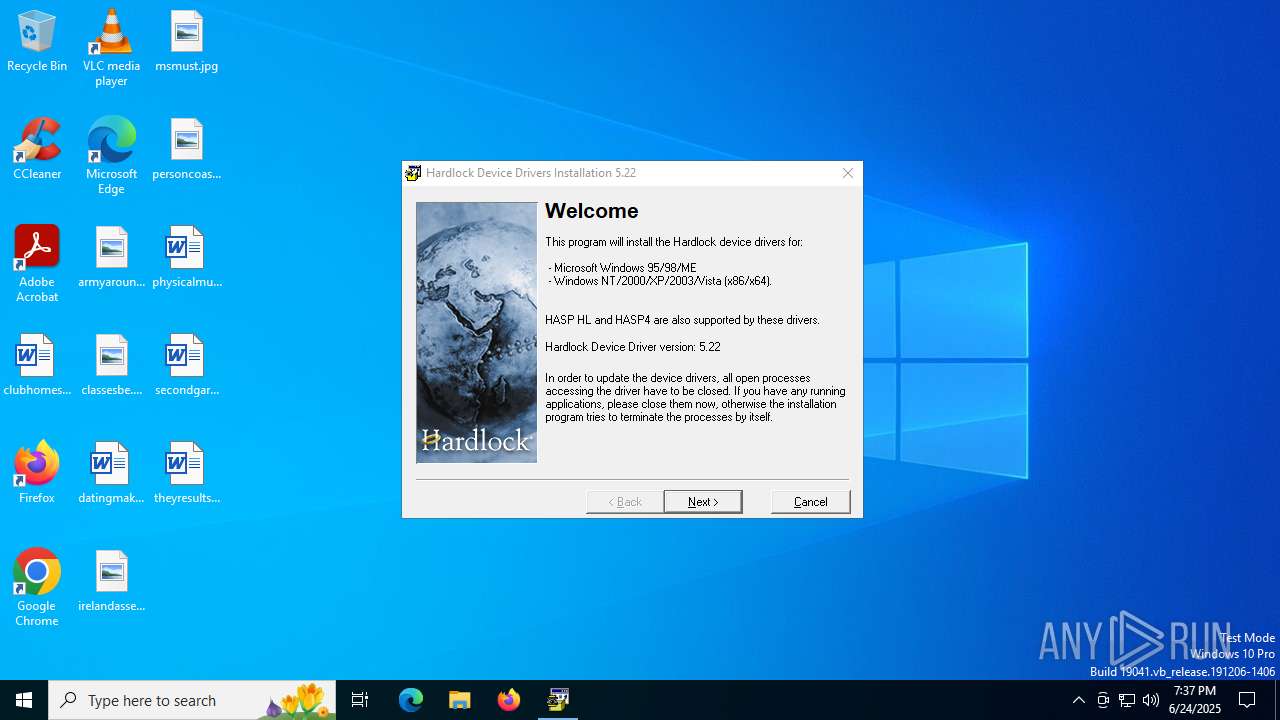Click the Hardlock title bar icon
Image resolution: width=1280 pixels, height=720 pixels.
(413, 173)
